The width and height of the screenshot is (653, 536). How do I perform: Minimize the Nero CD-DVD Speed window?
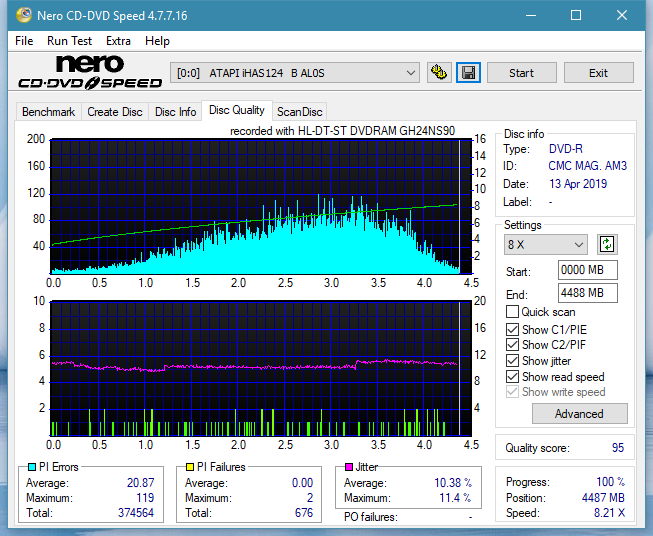531,15
